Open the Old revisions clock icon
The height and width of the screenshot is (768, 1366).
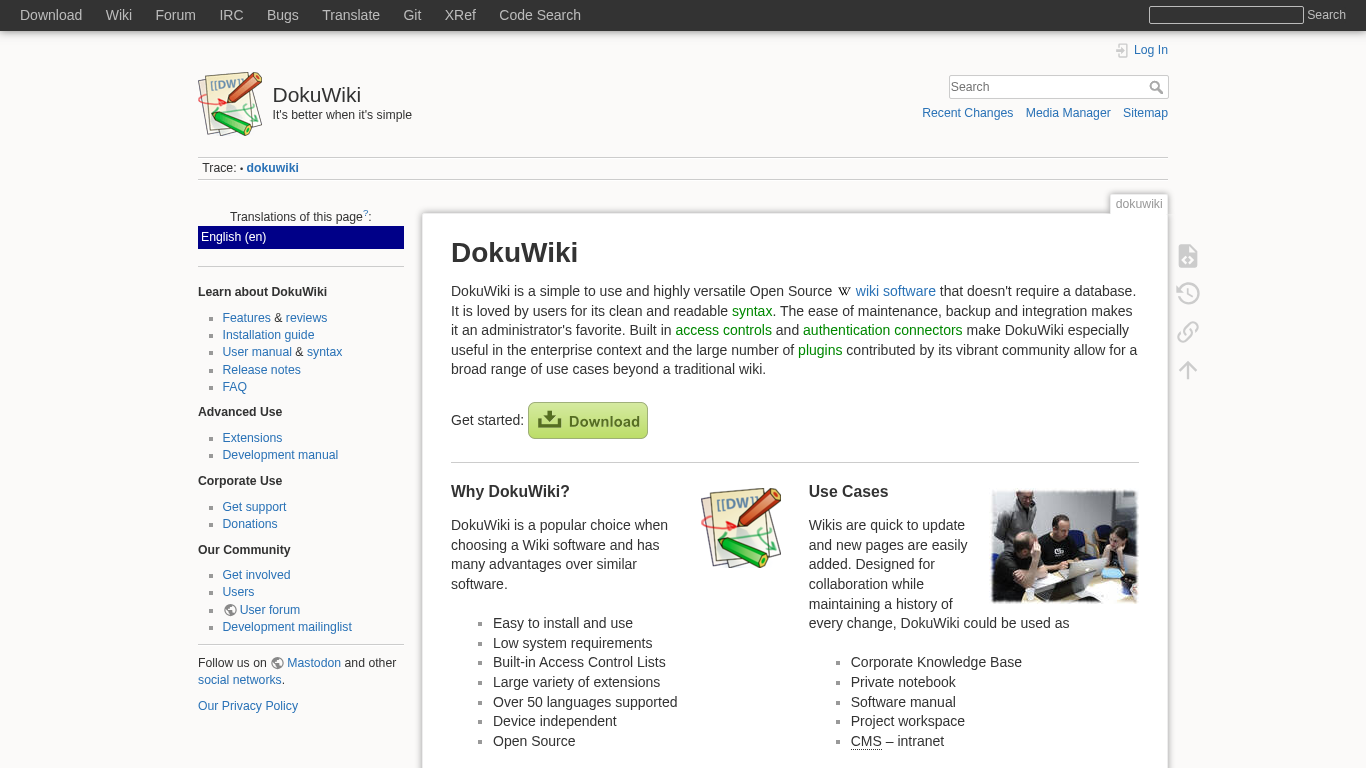[x=1188, y=293]
